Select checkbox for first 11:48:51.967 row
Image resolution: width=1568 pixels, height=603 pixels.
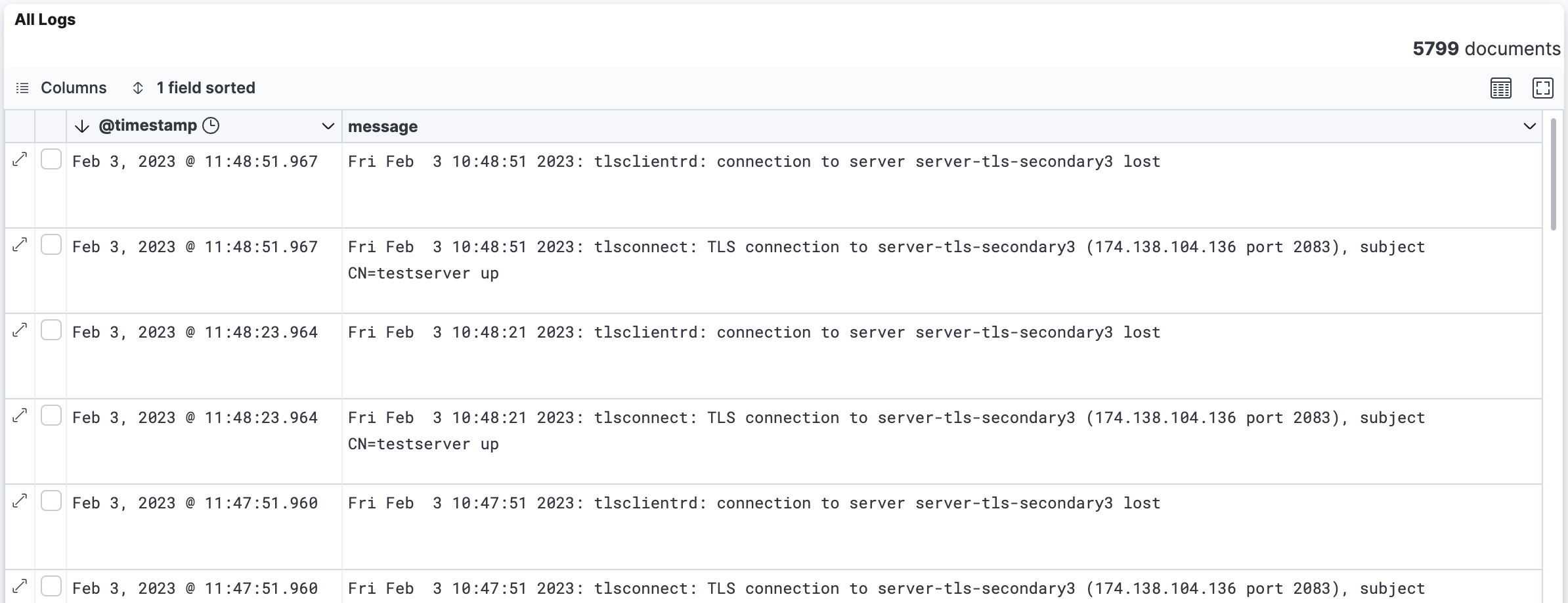[x=51, y=159]
